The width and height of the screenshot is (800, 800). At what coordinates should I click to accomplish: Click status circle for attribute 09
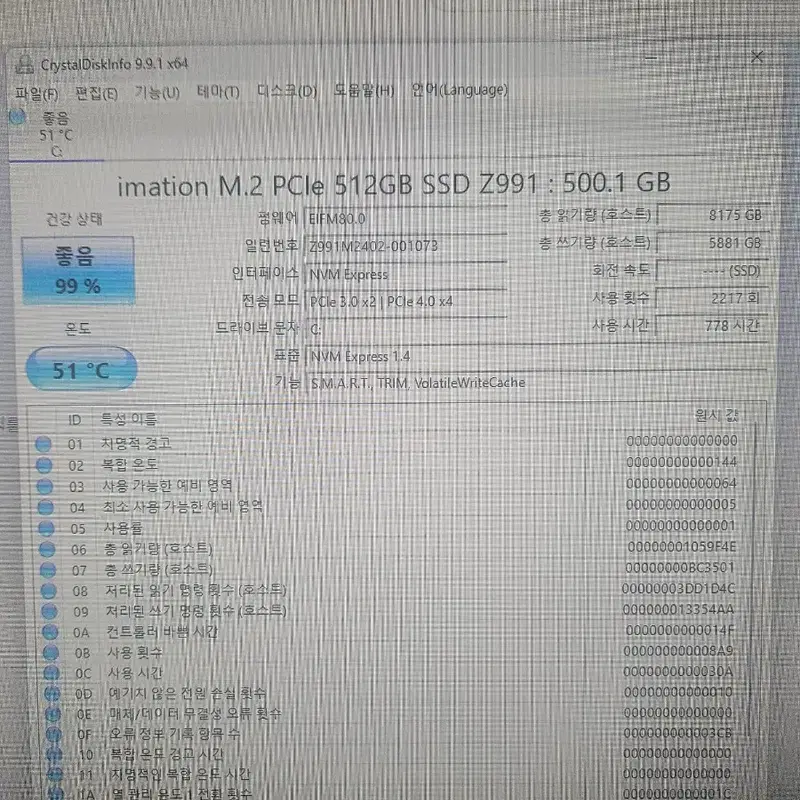click(x=49, y=611)
